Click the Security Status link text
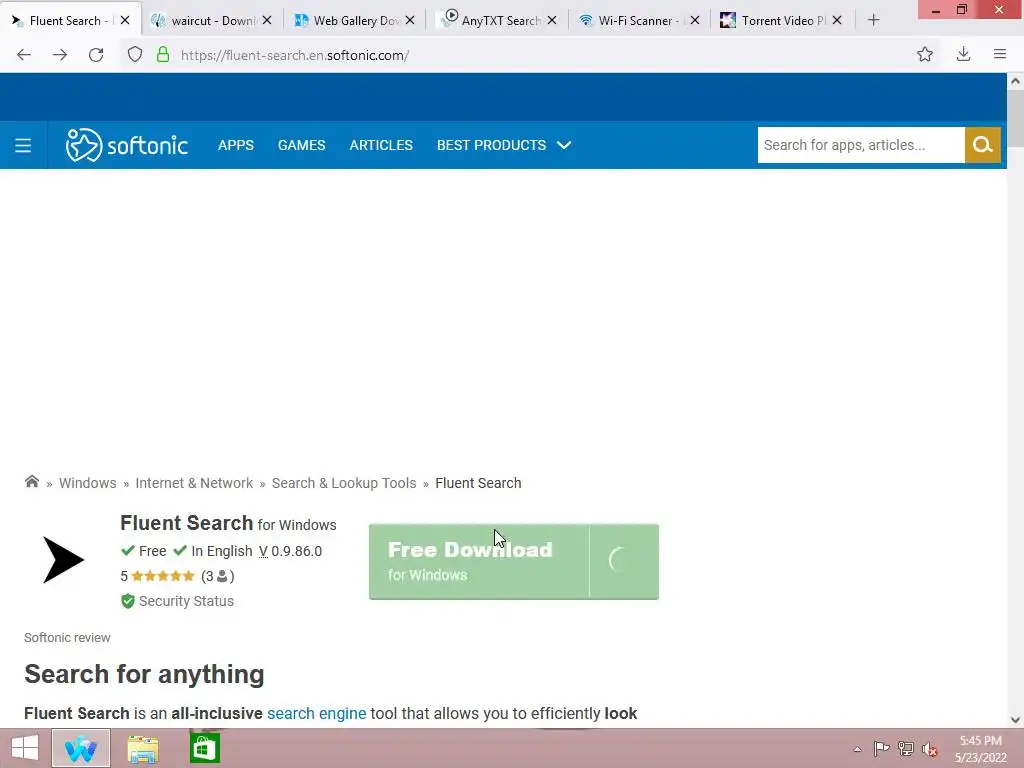 point(186,601)
